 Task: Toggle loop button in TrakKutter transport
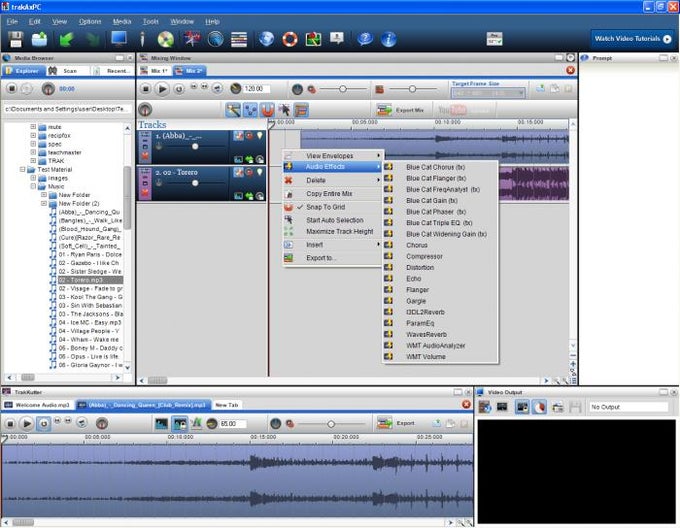[x=44, y=424]
